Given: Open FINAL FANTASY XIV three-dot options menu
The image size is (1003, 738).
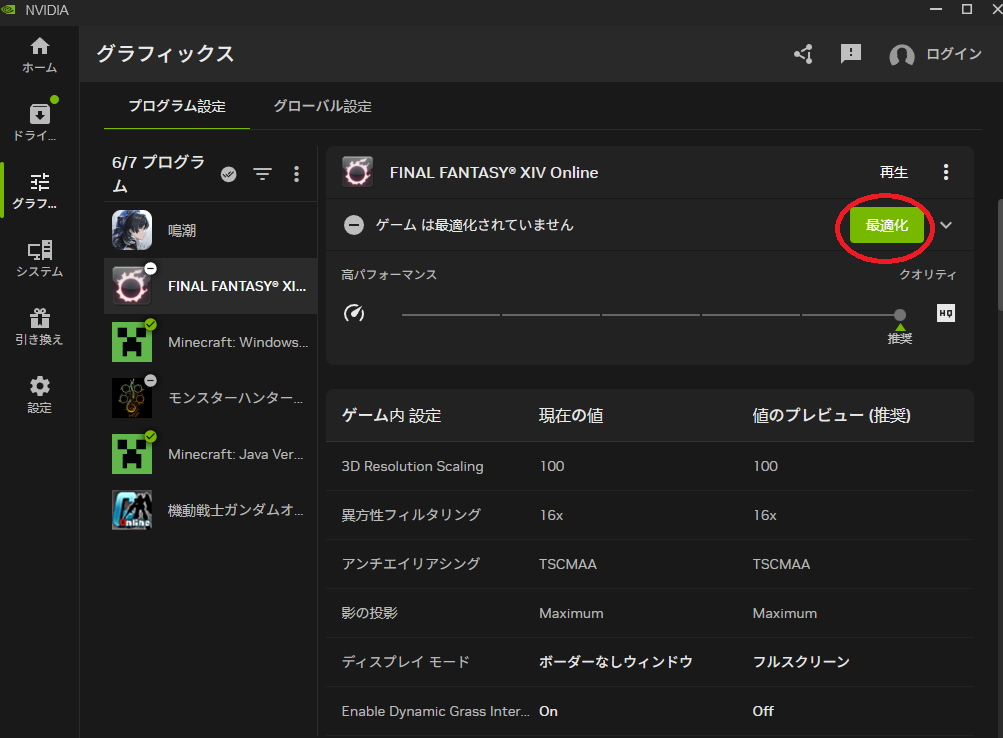Looking at the screenshot, I should click(x=946, y=173).
